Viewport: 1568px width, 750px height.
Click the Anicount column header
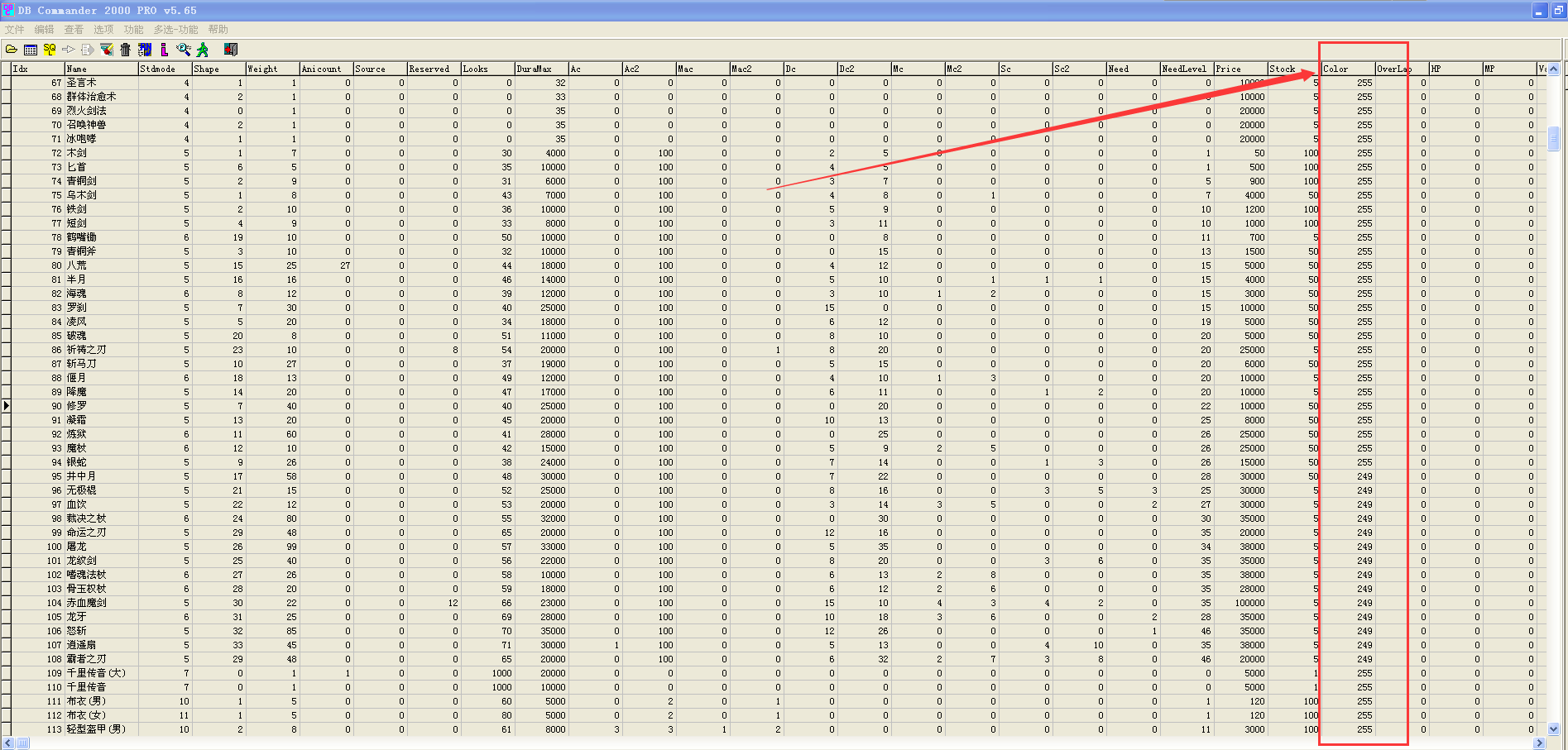pyautogui.click(x=327, y=69)
